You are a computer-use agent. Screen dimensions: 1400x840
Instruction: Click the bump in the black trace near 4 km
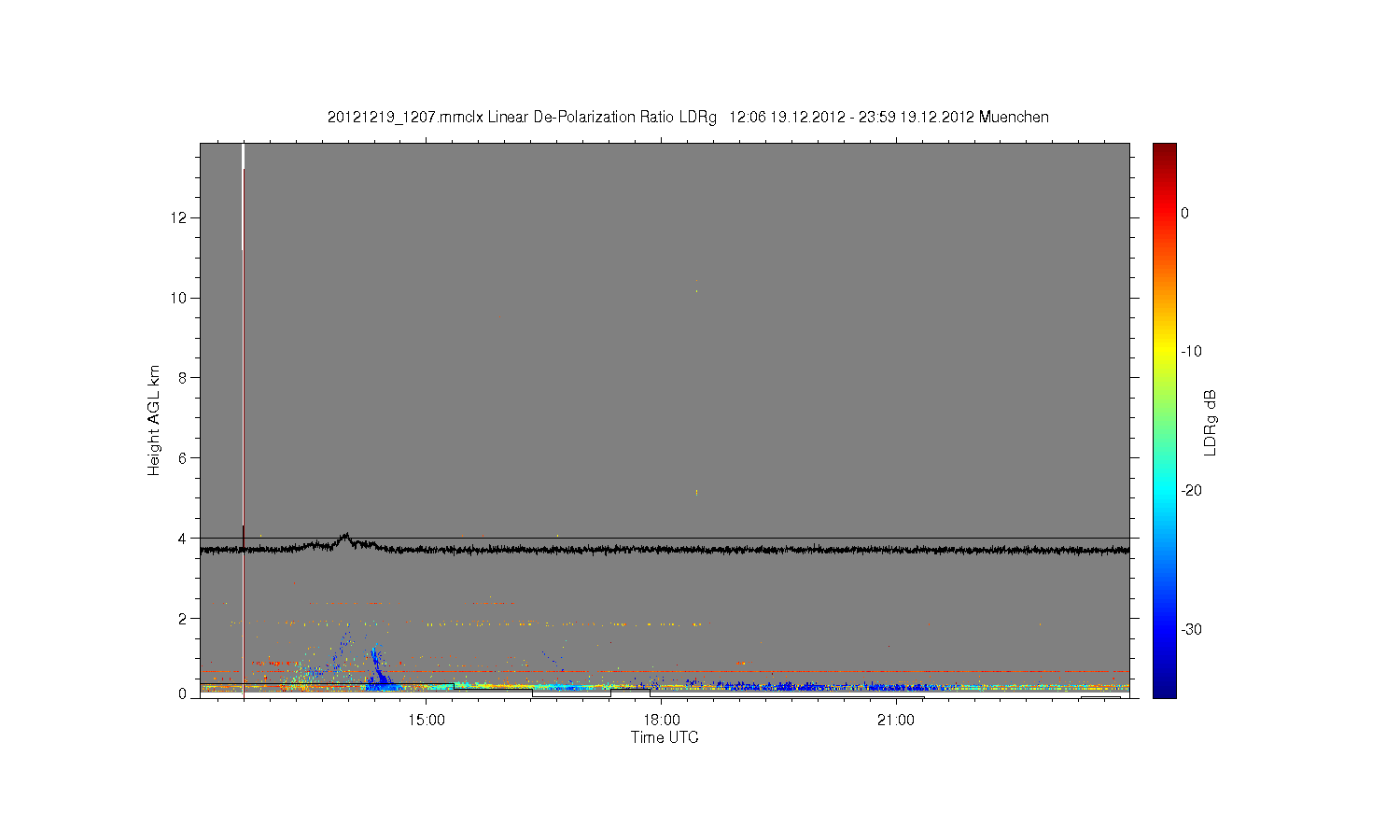pyautogui.click(x=346, y=539)
